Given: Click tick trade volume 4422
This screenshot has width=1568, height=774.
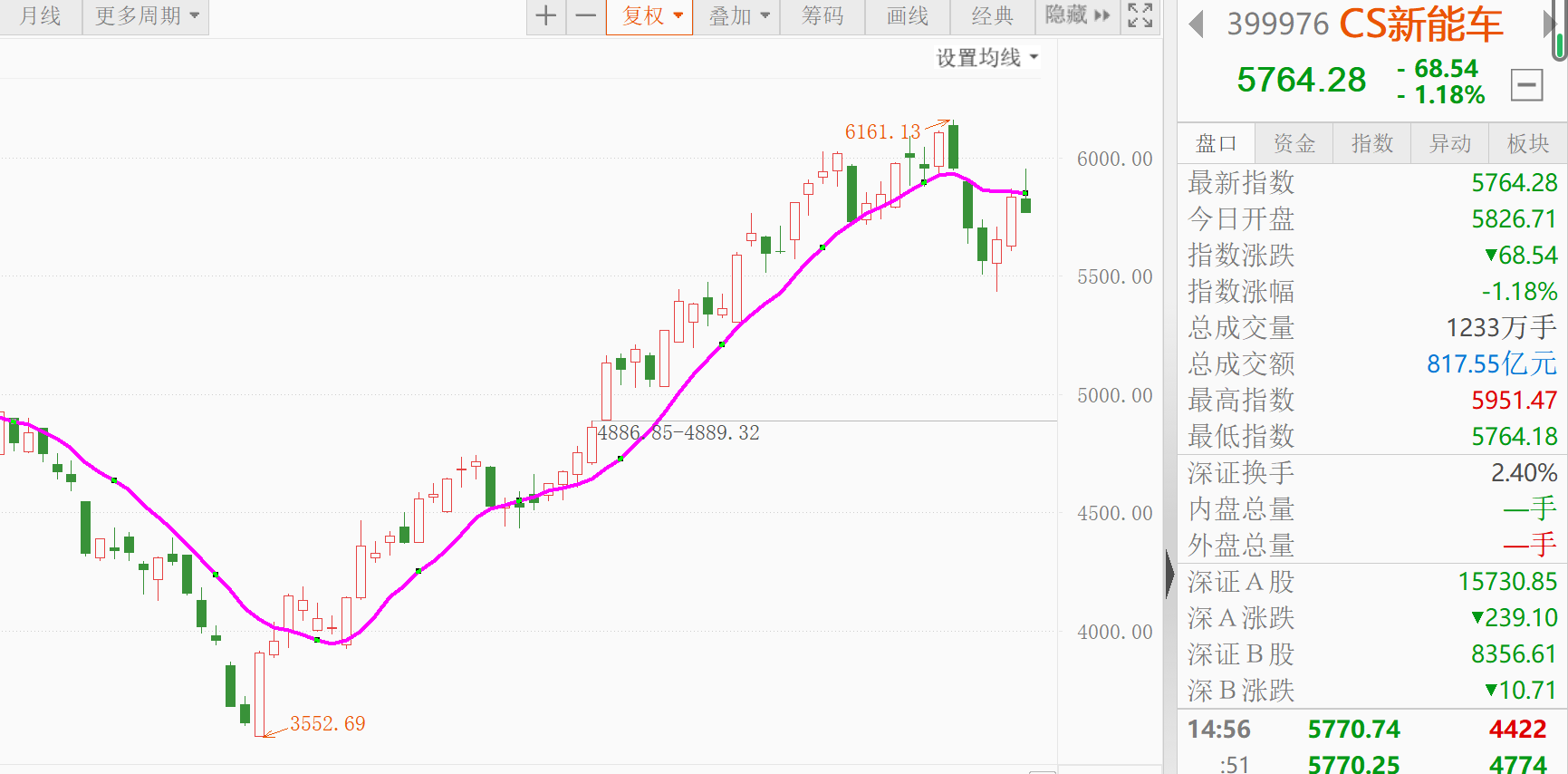Looking at the screenshot, I should click(x=1517, y=730).
